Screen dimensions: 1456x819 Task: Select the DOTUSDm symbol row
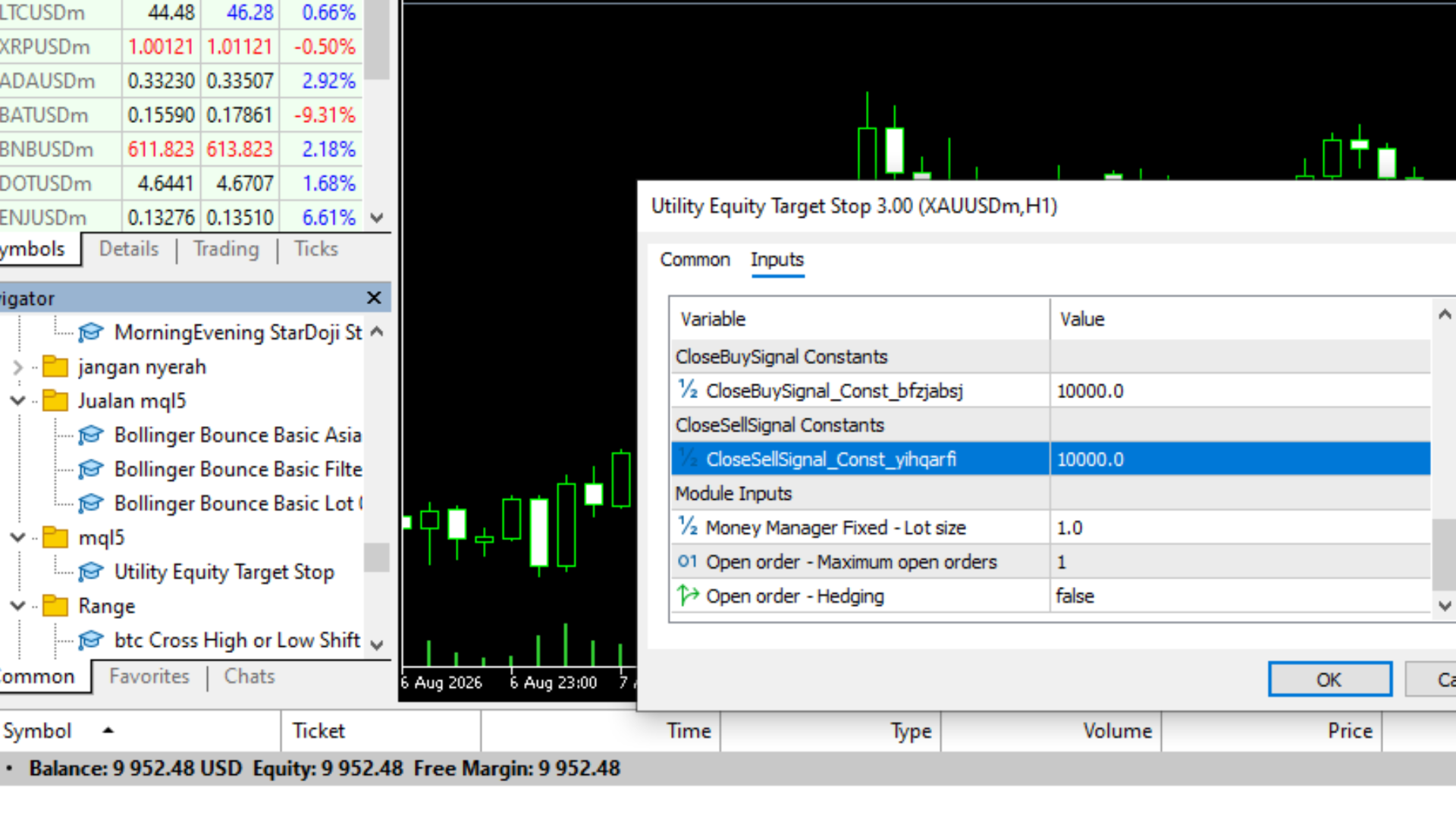[x=180, y=184]
